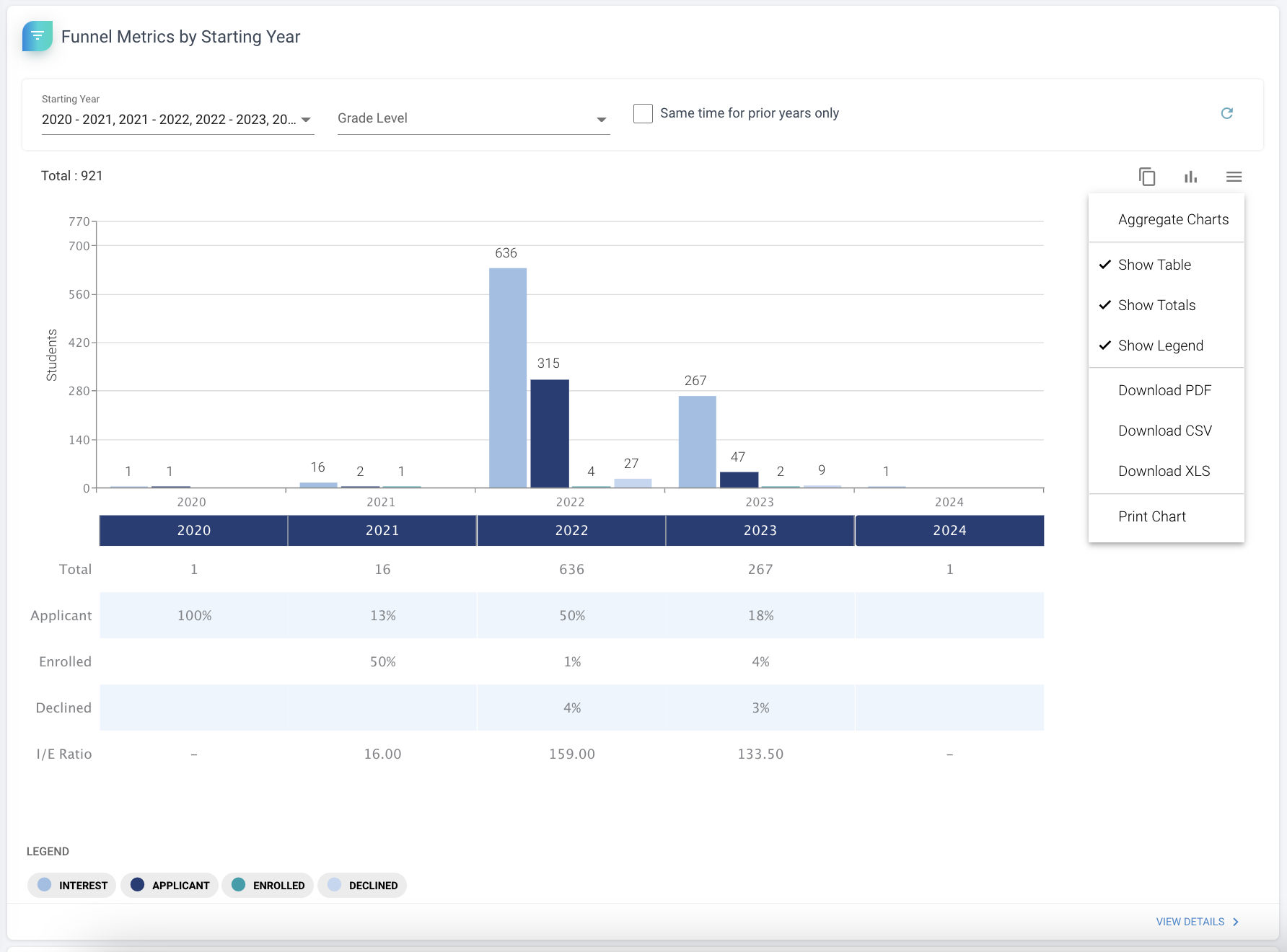The image size is (1287, 952).
Task: Click the Interest color dot in the legend
Action: point(45,885)
